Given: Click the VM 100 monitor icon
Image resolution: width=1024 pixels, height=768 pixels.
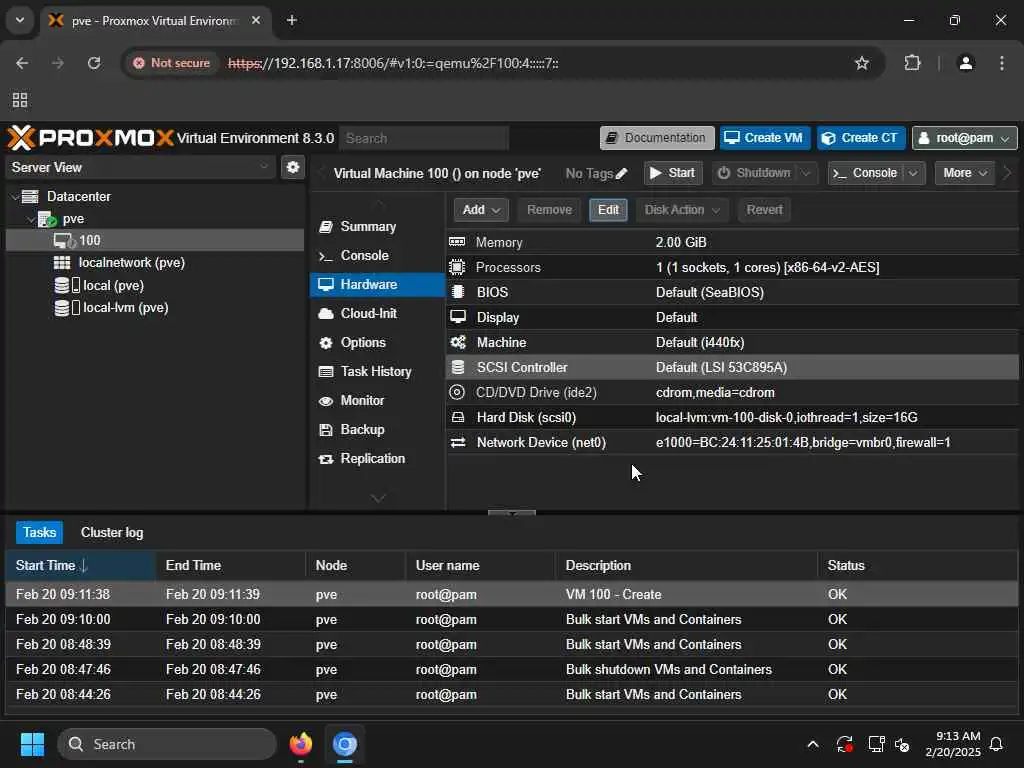Looking at the screenshot, I should point(65,240).
